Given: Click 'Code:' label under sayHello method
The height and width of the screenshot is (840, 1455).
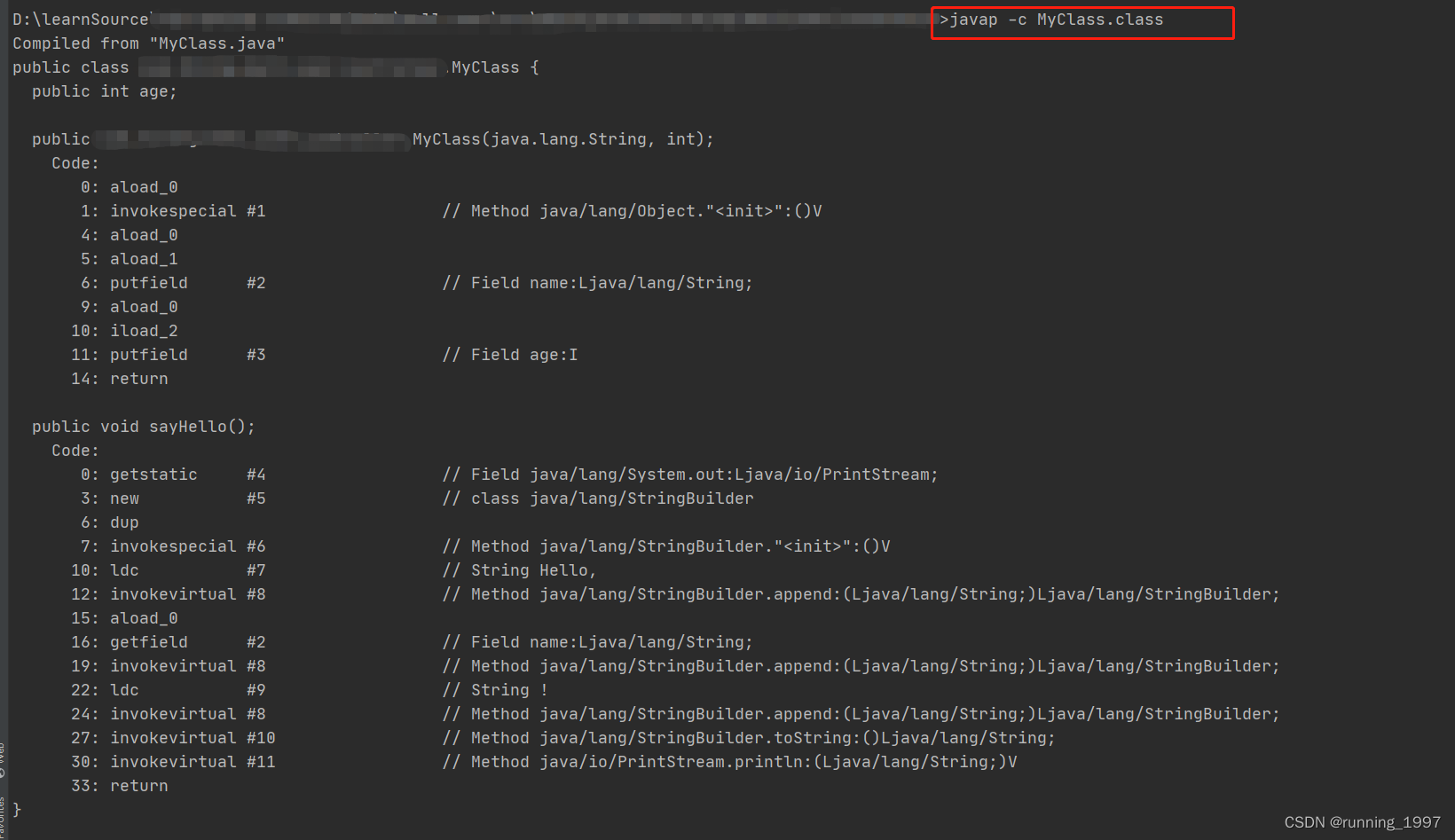Looking at the screenshot, I should point(75,451).
